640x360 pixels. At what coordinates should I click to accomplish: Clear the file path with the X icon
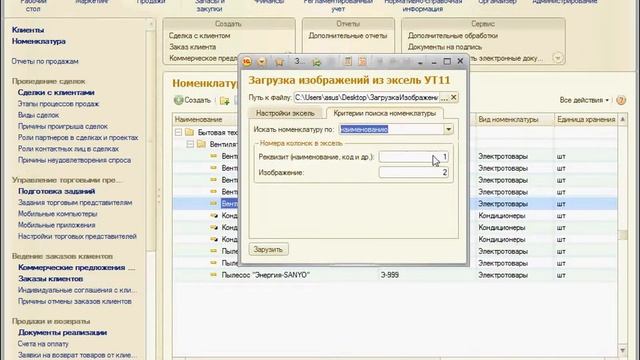point(453,98)
